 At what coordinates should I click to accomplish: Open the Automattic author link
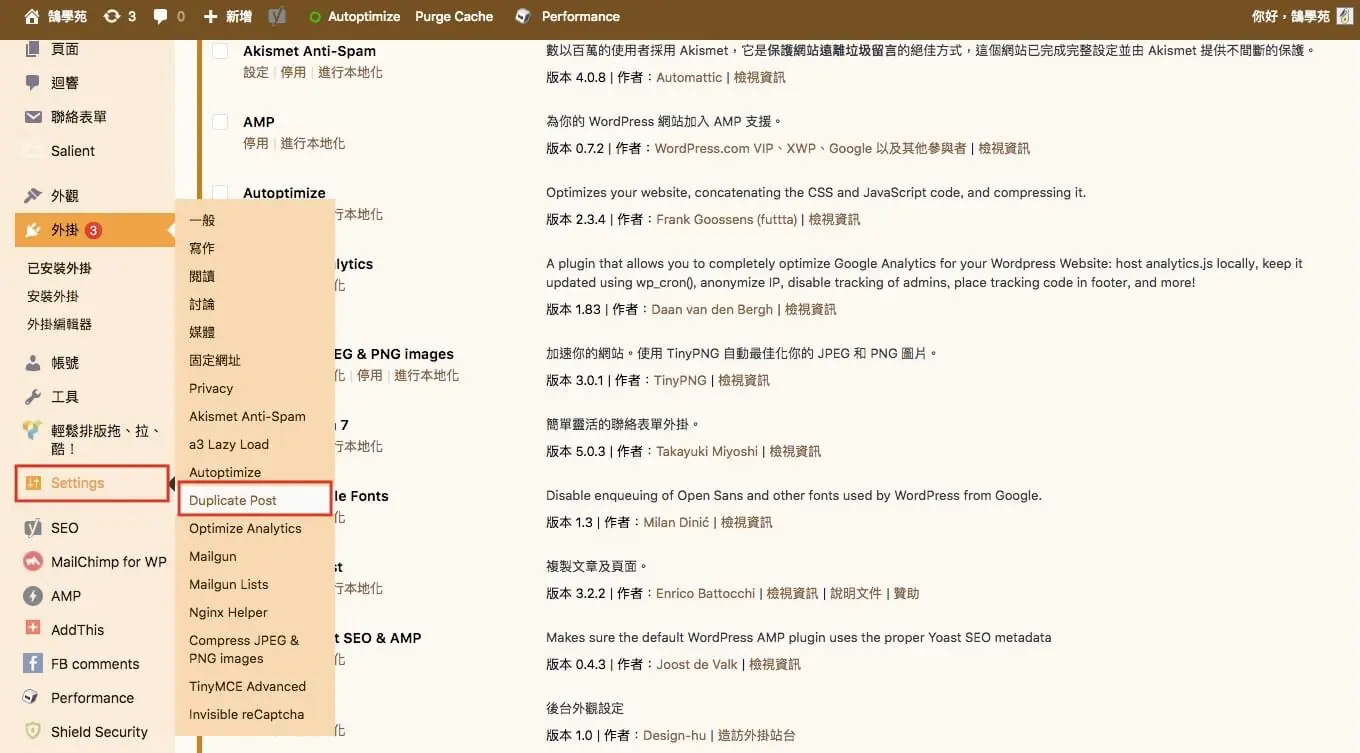pos(689,77)
